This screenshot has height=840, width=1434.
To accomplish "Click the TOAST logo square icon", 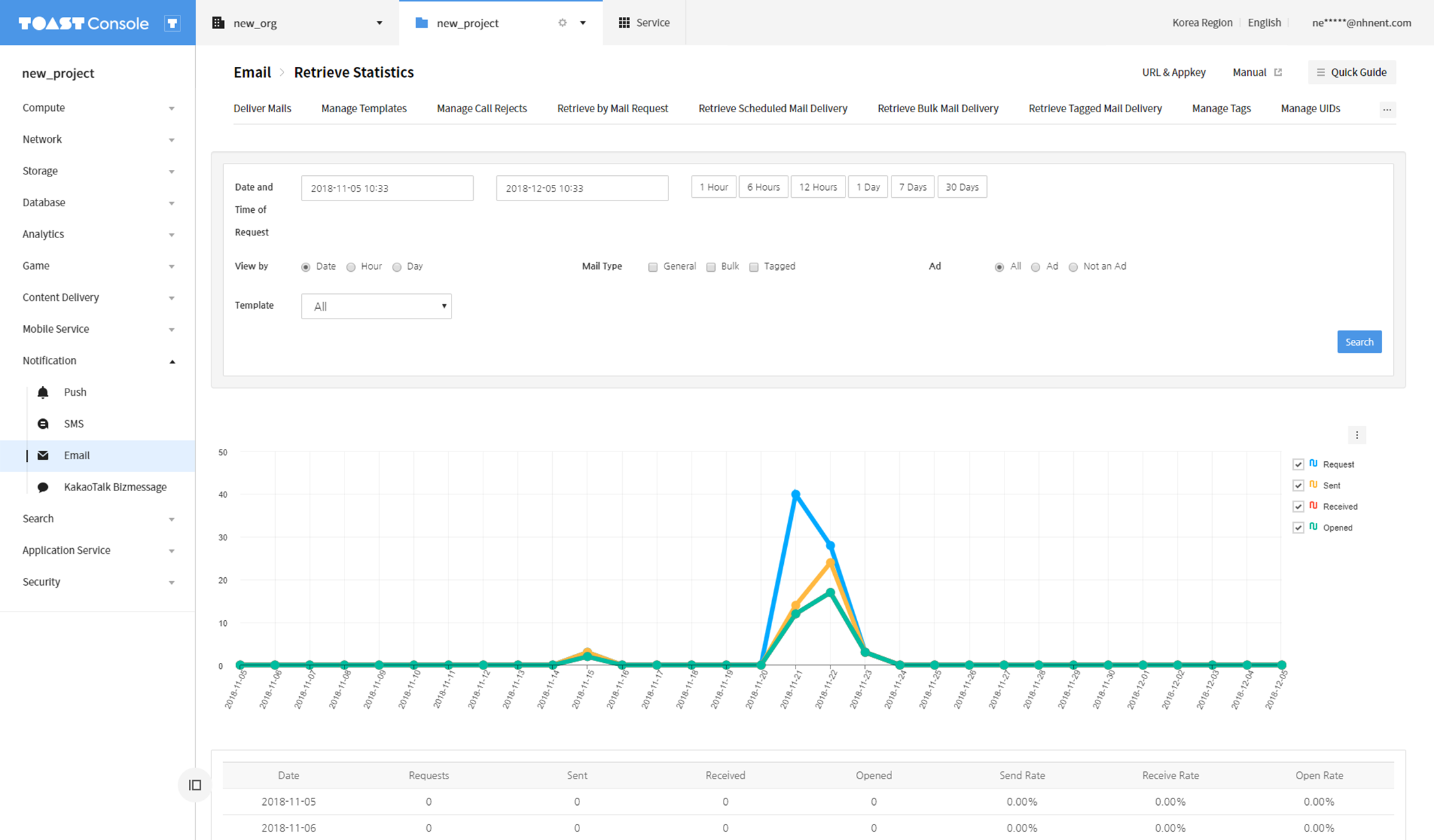I will (173, 23).
